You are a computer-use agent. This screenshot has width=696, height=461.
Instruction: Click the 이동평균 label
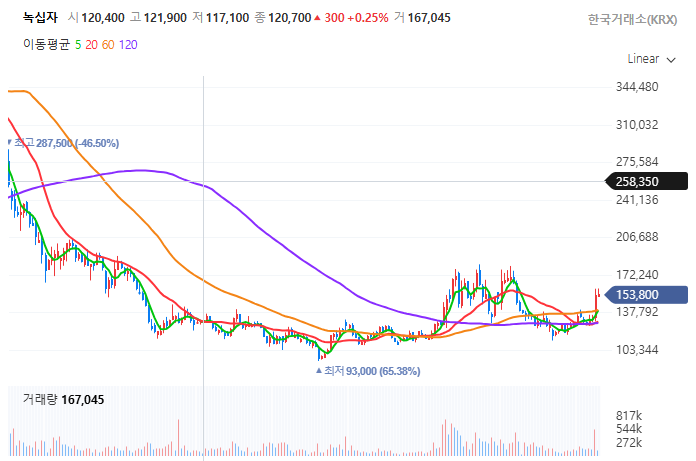point(47,44)
